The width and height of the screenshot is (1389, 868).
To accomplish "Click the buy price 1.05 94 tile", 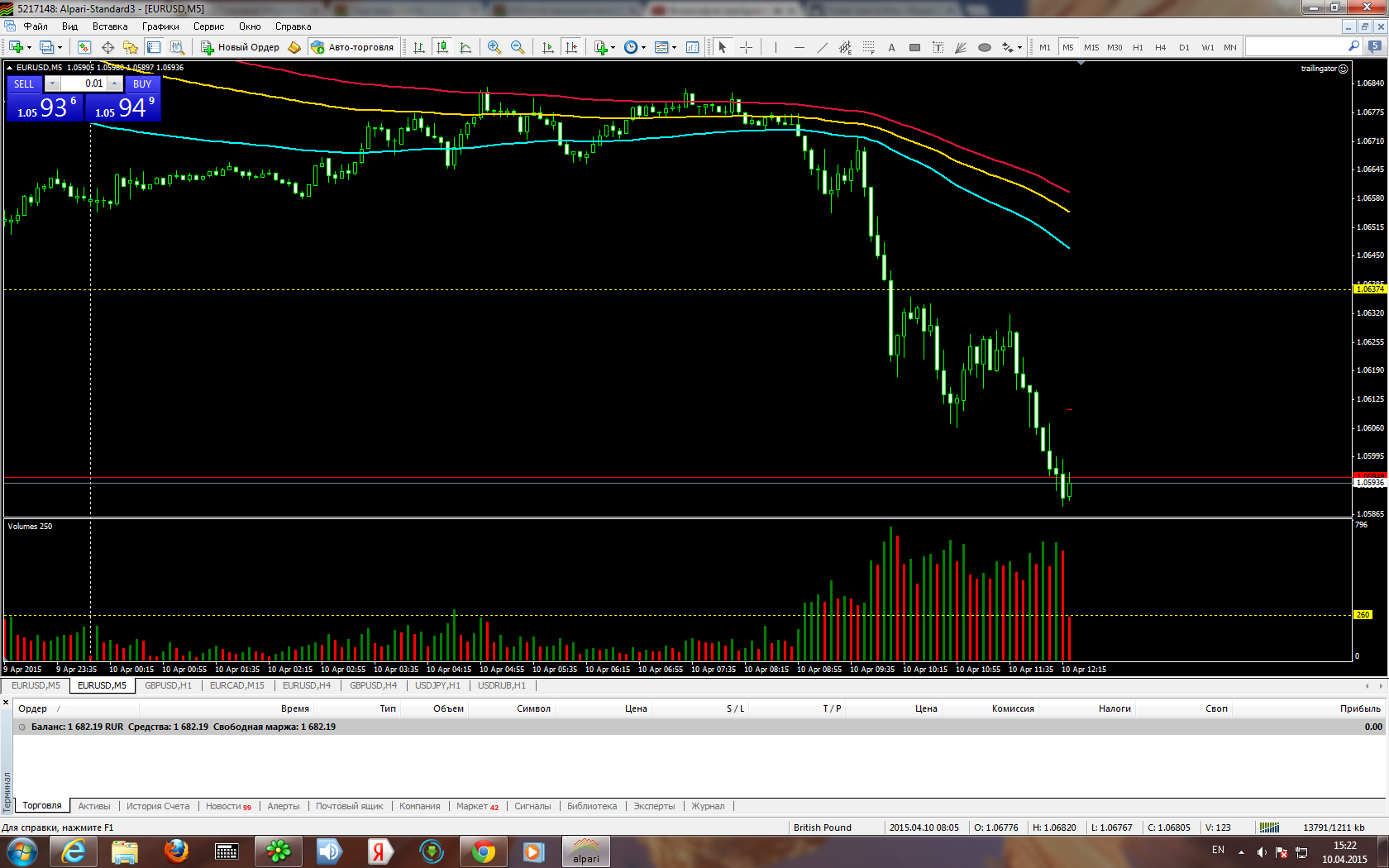I will (123, 107).
